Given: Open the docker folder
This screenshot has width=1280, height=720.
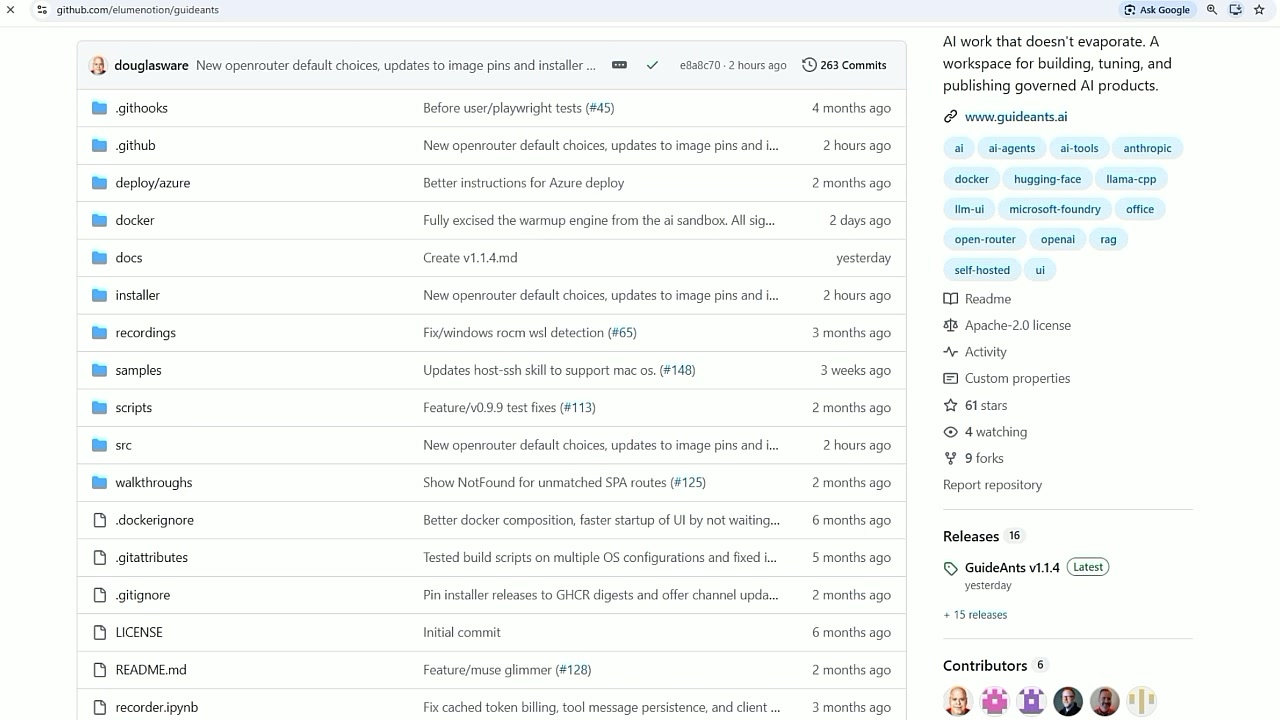Looking at the screenshot, I should tap(135, 220).
